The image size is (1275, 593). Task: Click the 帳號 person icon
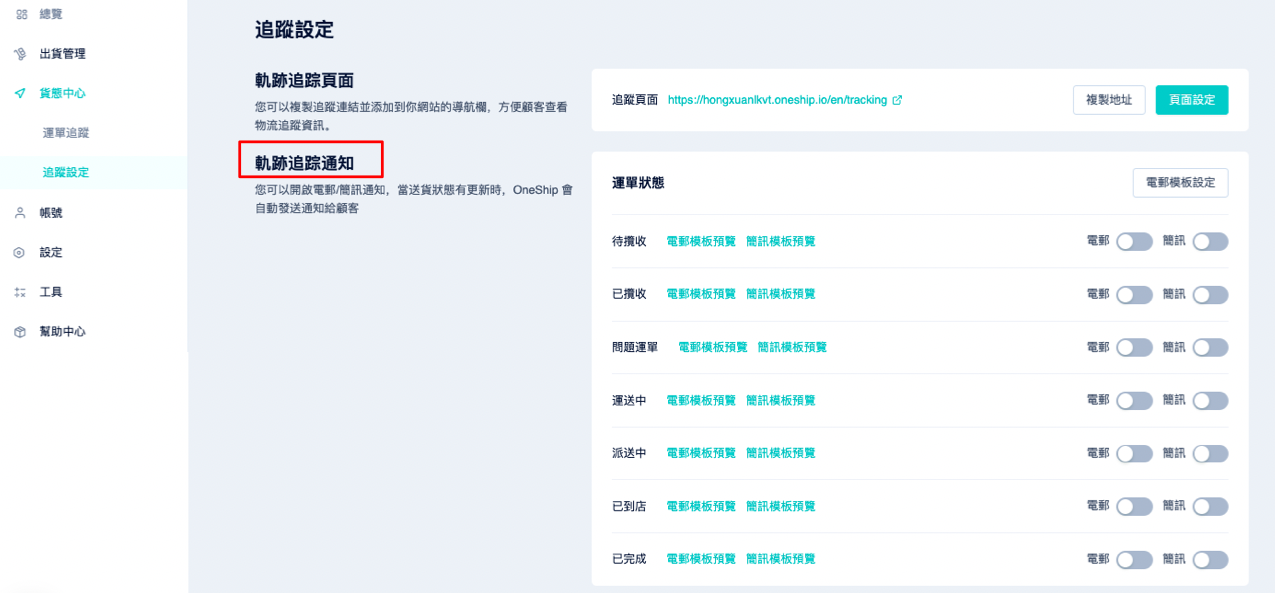click(20, 213)
